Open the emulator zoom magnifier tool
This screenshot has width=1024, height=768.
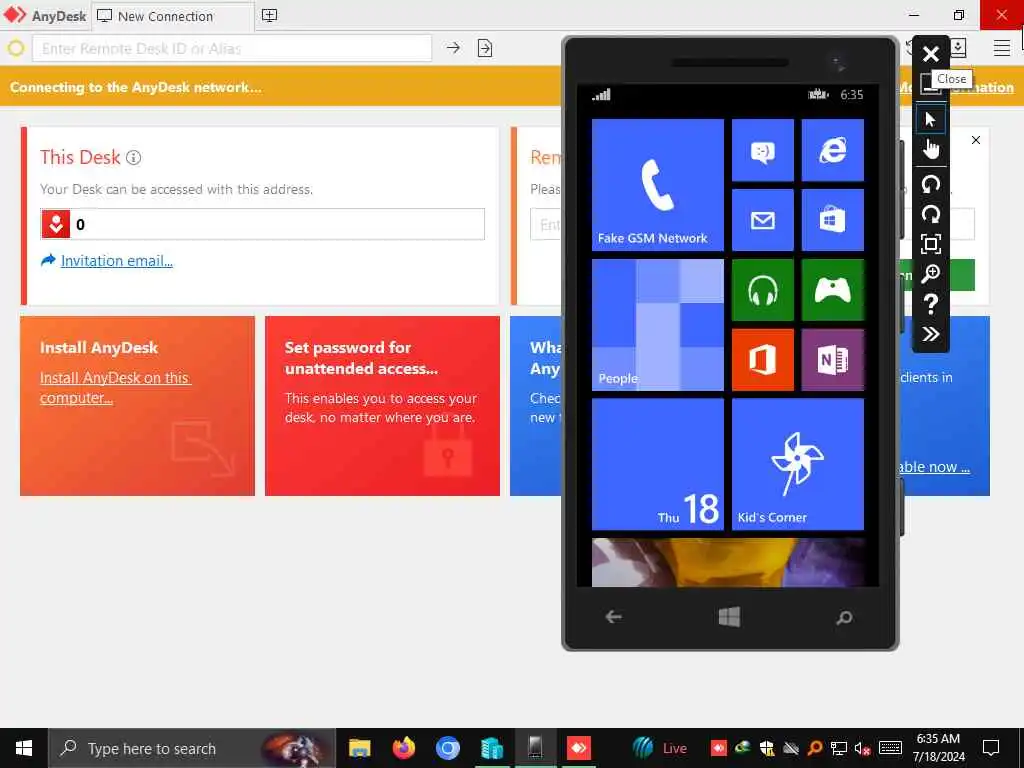[931, 274]
